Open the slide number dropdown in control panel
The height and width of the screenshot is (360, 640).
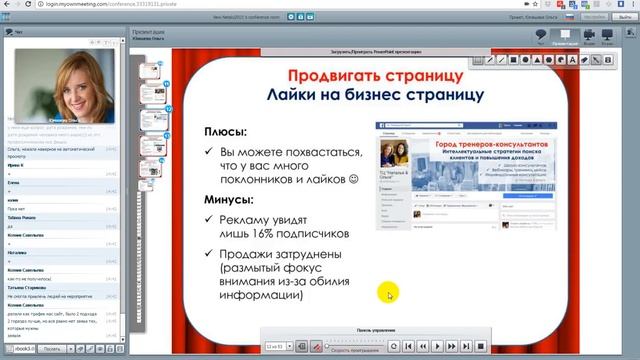point(289,347)
